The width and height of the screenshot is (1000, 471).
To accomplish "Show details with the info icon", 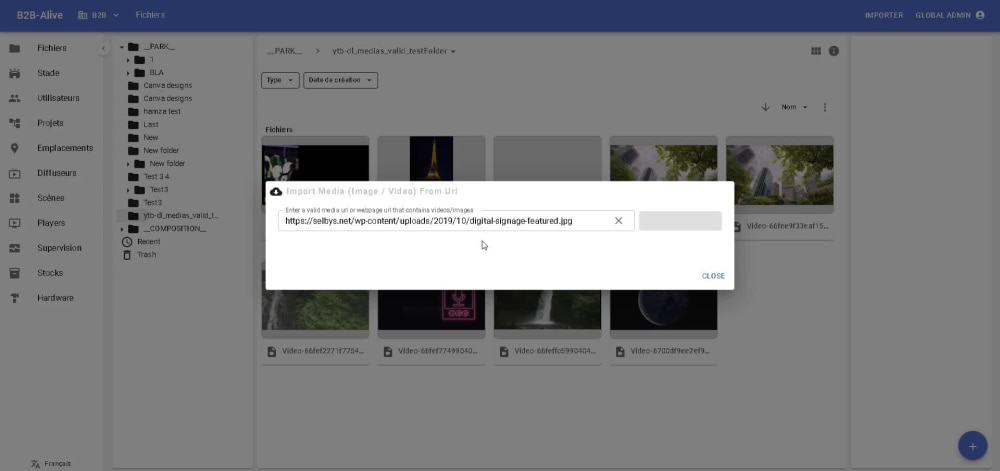I will point(834,51).
